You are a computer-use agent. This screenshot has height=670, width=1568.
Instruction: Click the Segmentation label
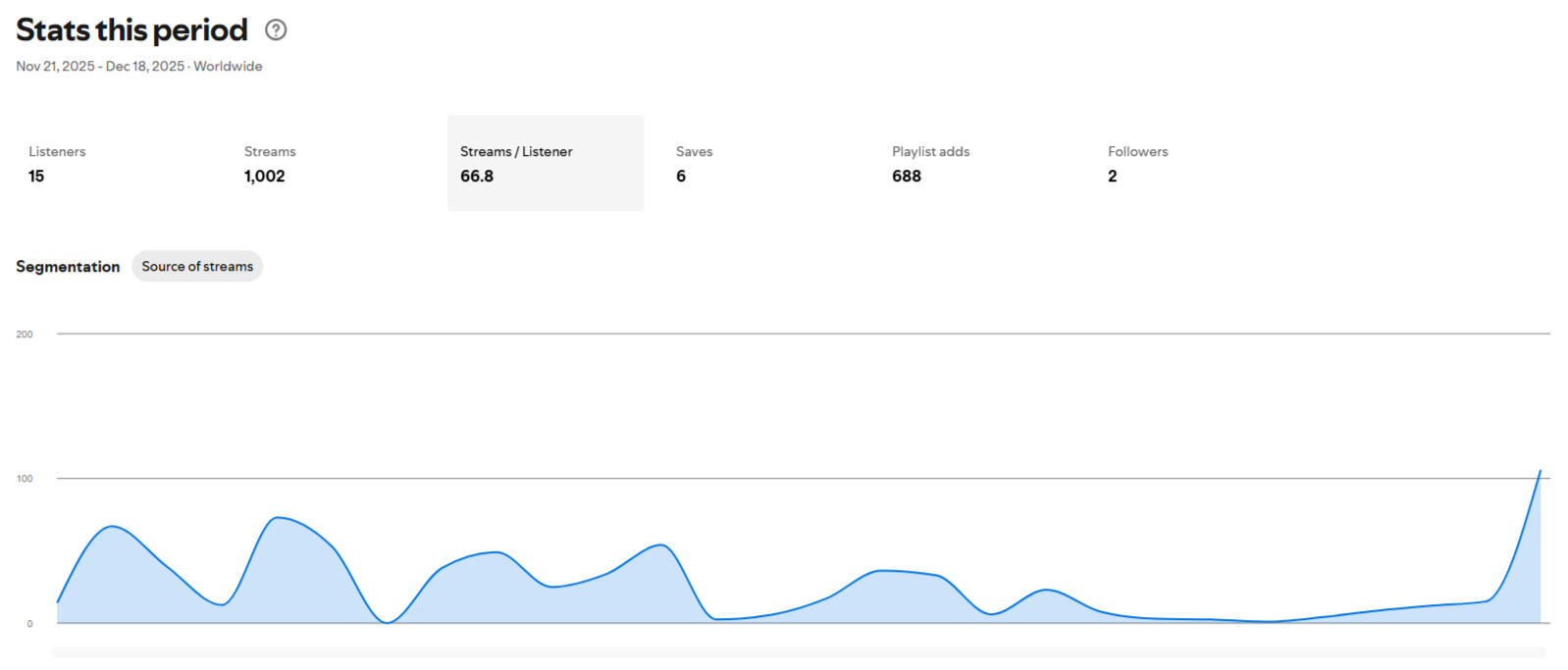68,267
